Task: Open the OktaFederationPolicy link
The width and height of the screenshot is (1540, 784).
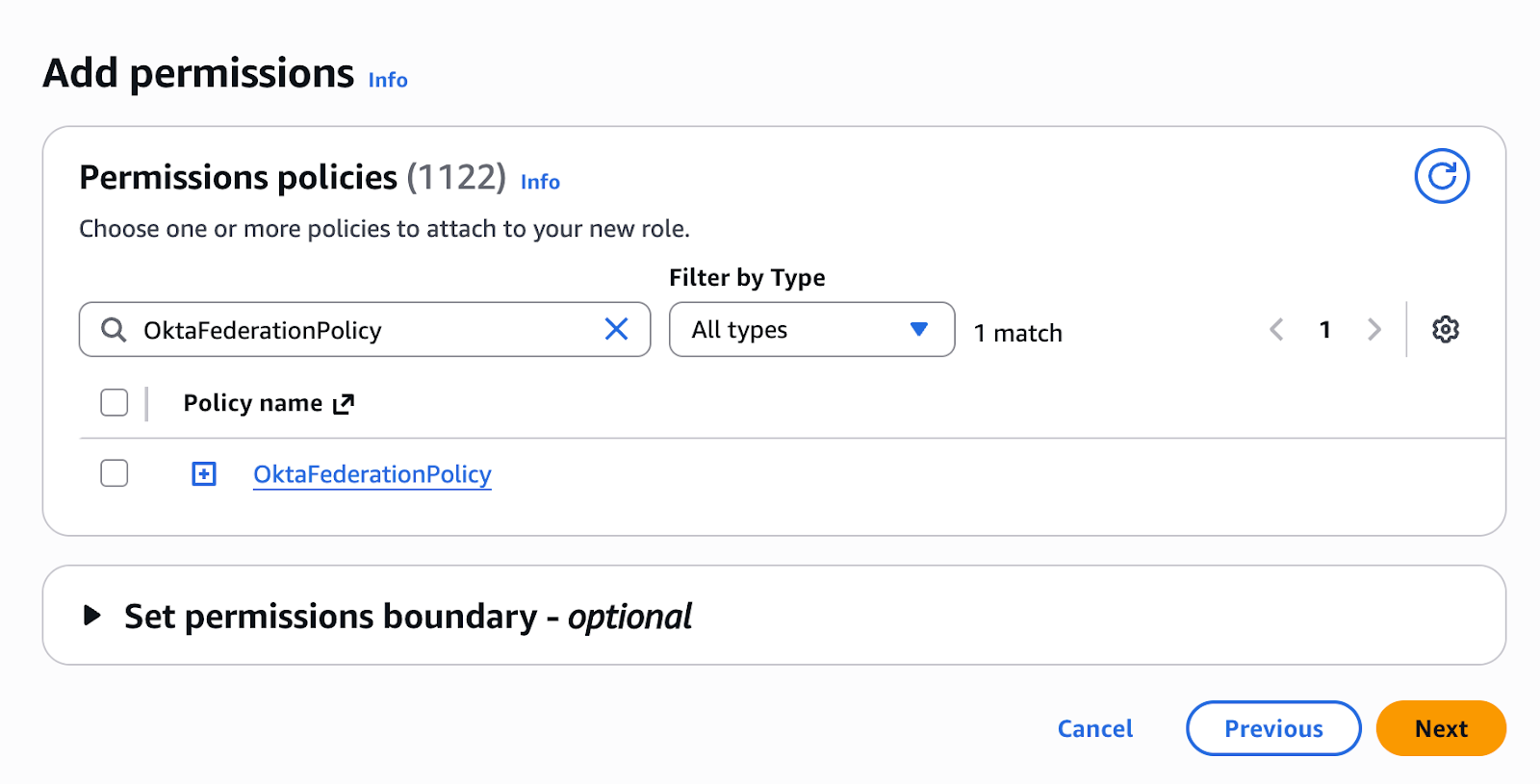Action: [372, 474]
